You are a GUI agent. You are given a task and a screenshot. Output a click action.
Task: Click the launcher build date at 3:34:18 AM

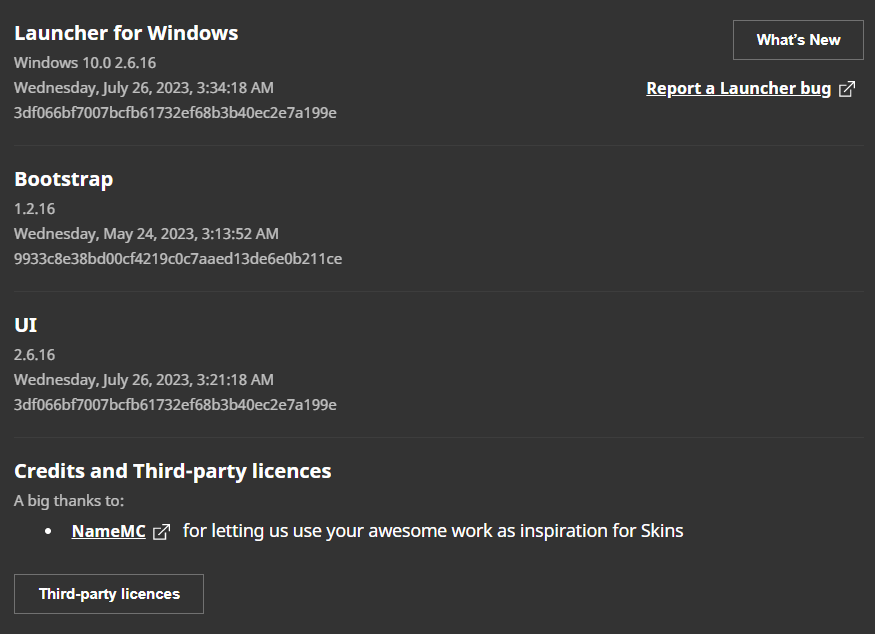click(144, 87)
